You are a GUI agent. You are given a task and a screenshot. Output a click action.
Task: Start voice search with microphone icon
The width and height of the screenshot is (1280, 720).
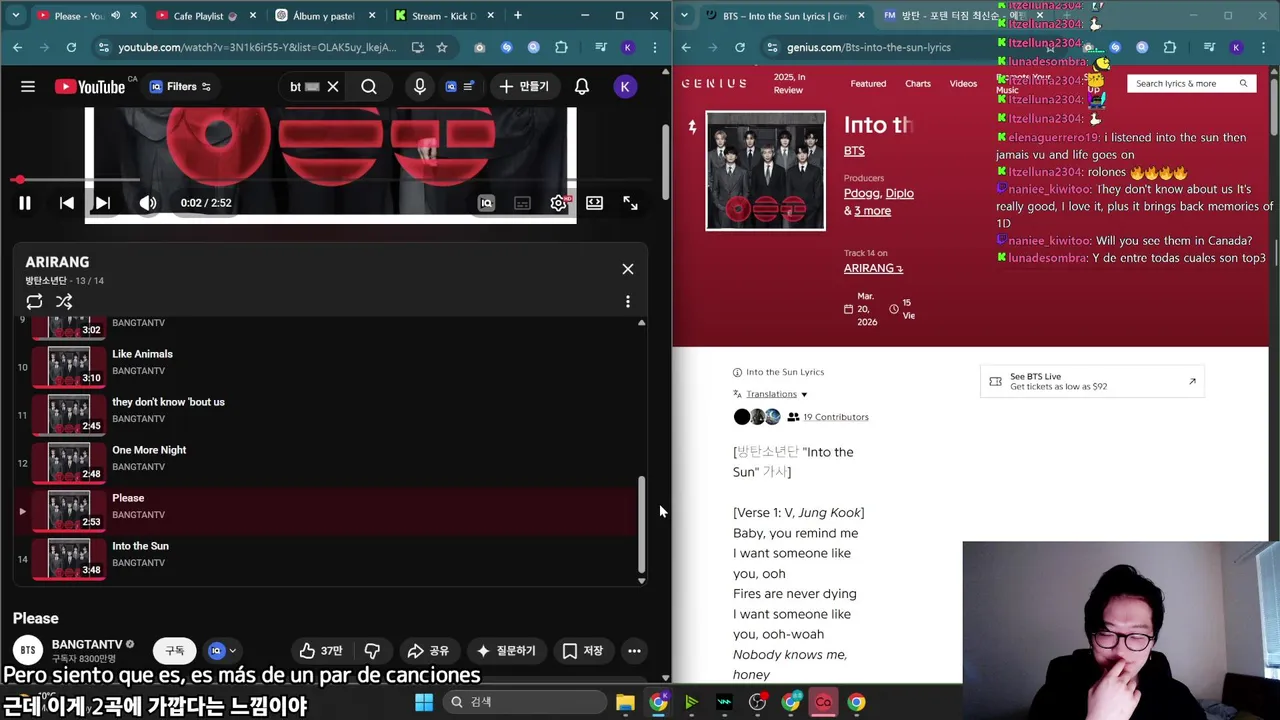point(420,87)
